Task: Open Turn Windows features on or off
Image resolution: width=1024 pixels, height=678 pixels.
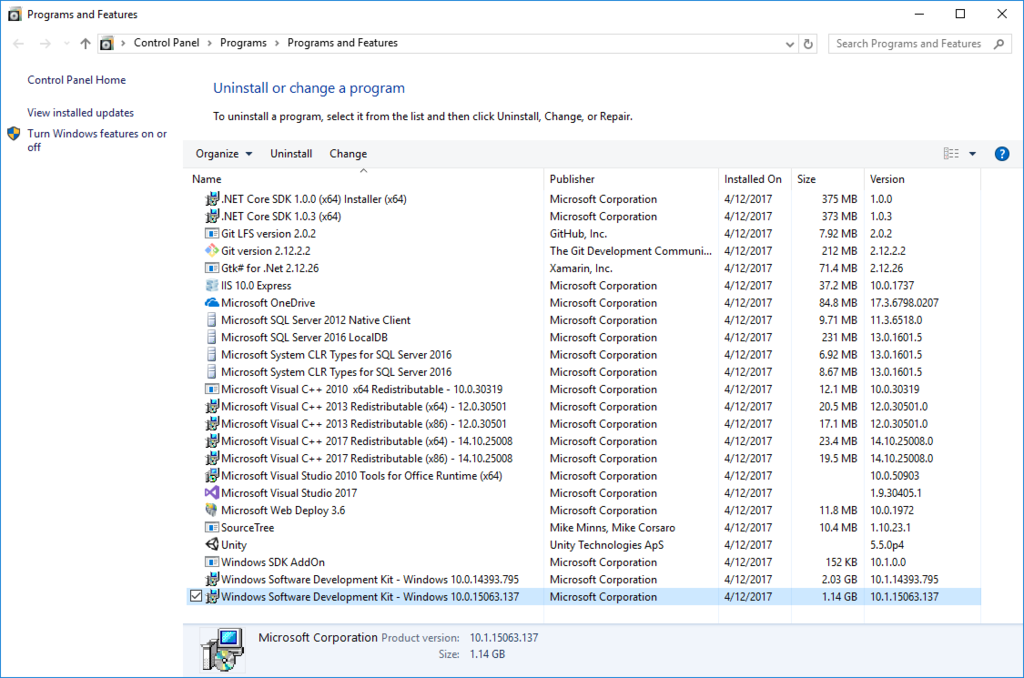Action: [x=97, y=140]
